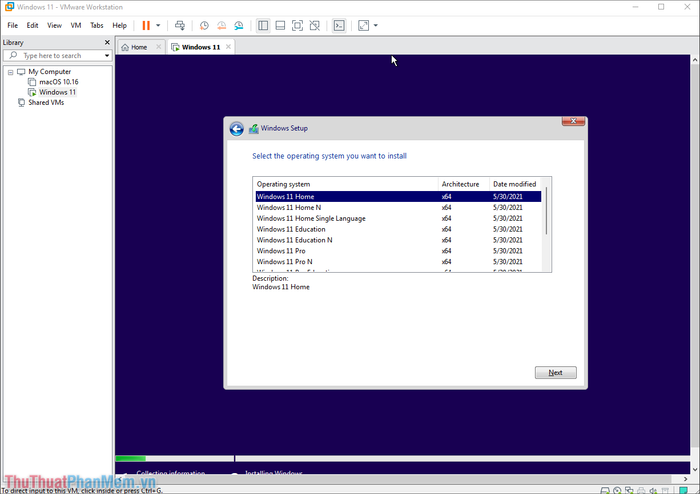
Task: Select Windows 11 Education N edition
Action: click(x=398, y=240)
